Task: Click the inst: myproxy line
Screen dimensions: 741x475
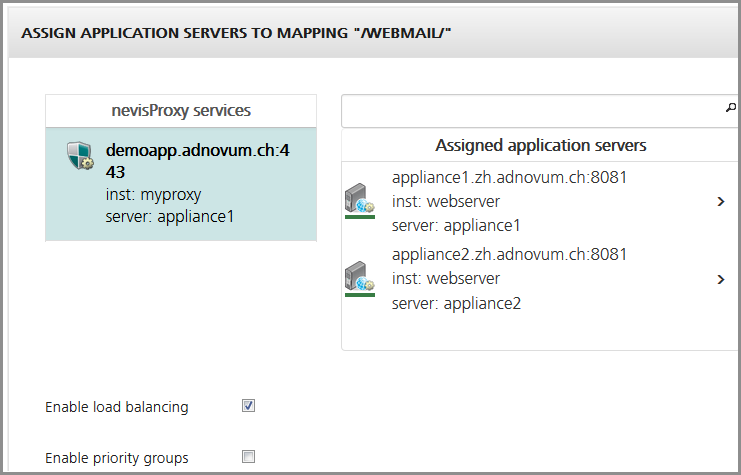Action: click(154, 194)
